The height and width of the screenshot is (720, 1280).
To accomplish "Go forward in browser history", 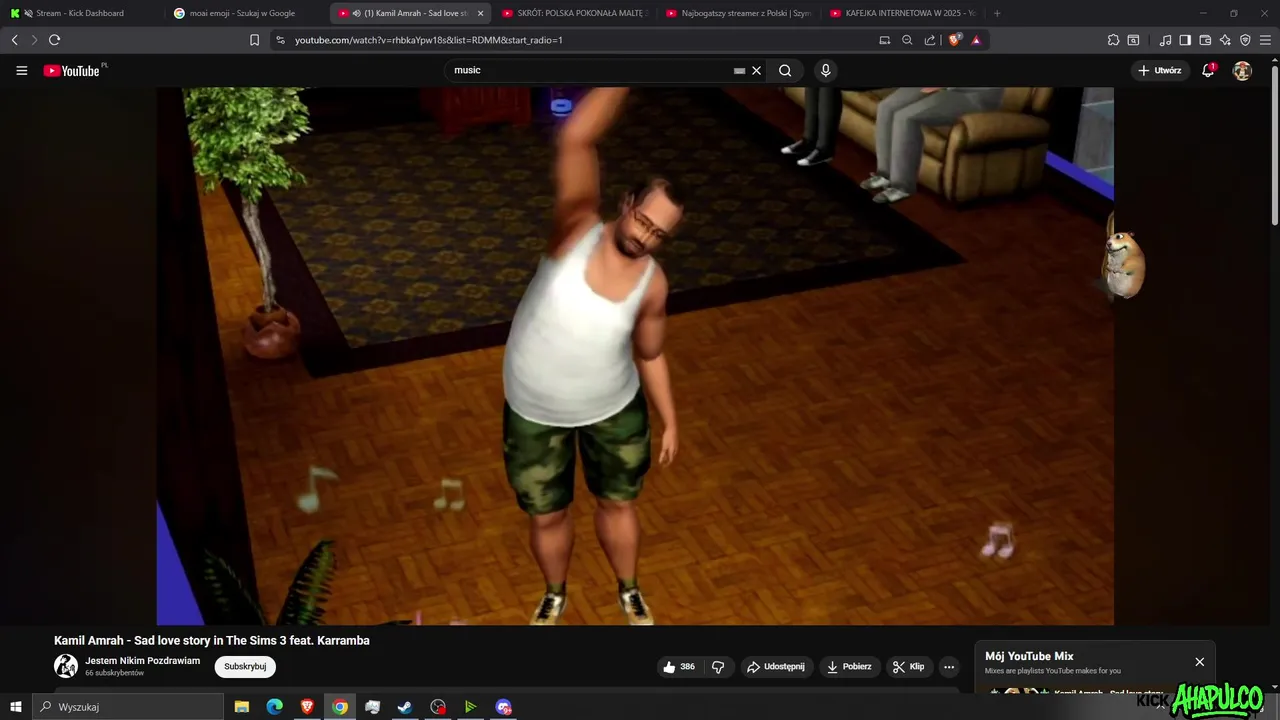I will [x=34, y=40].
